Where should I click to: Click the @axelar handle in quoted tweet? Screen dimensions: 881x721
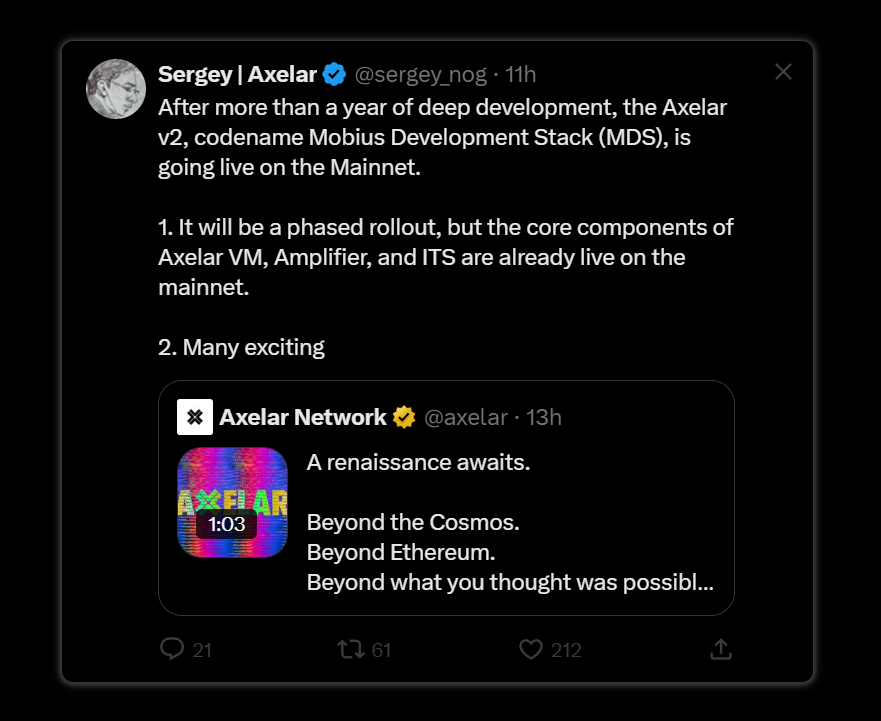(x=466, y=417)
